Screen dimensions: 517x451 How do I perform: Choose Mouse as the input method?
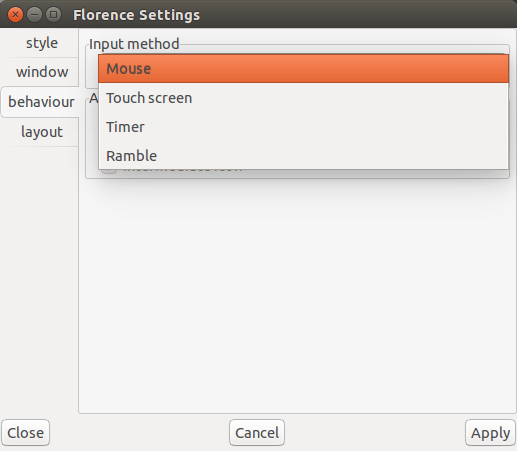(303, 68)
